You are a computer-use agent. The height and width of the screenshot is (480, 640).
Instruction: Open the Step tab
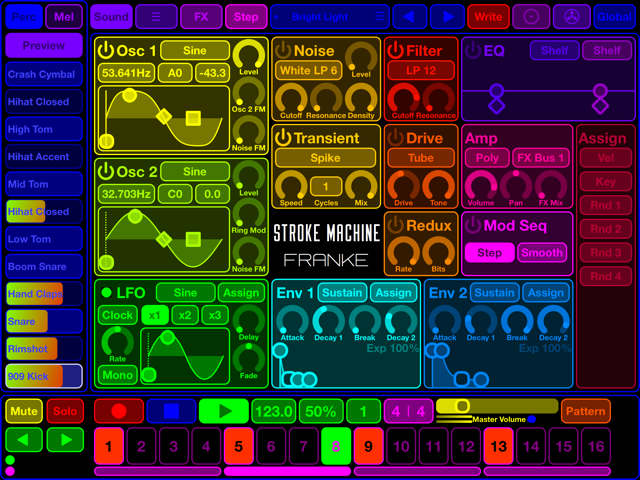pyautogui.click(x=246, y=17)
